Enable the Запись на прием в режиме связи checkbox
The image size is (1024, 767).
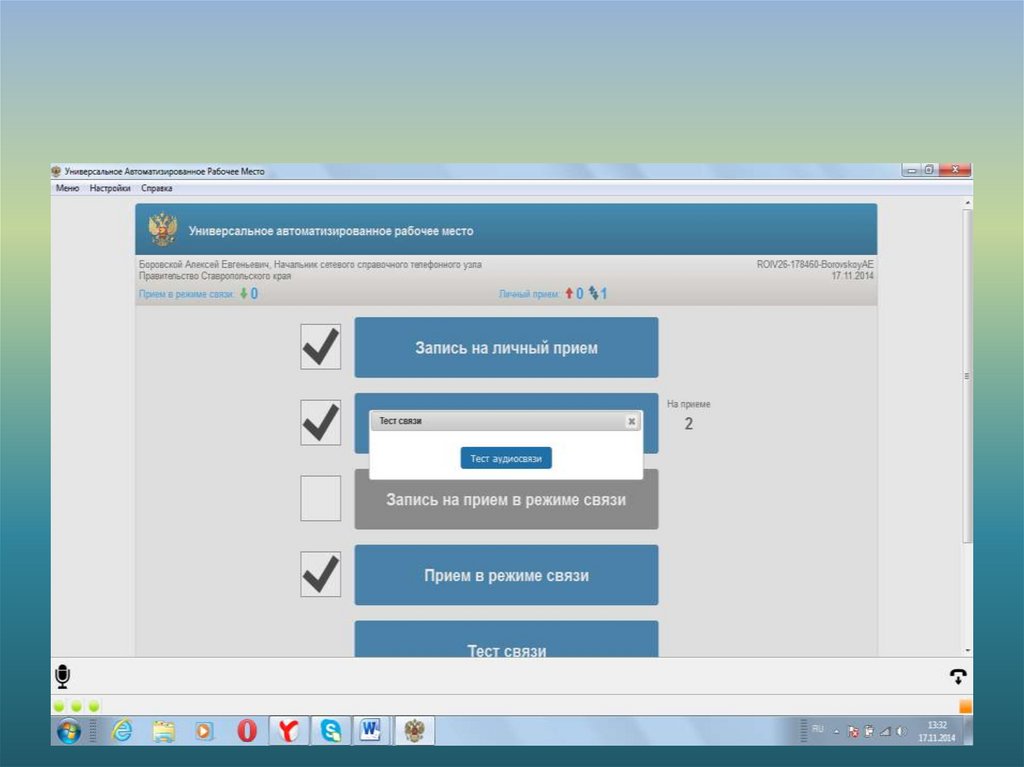point(320,498)
